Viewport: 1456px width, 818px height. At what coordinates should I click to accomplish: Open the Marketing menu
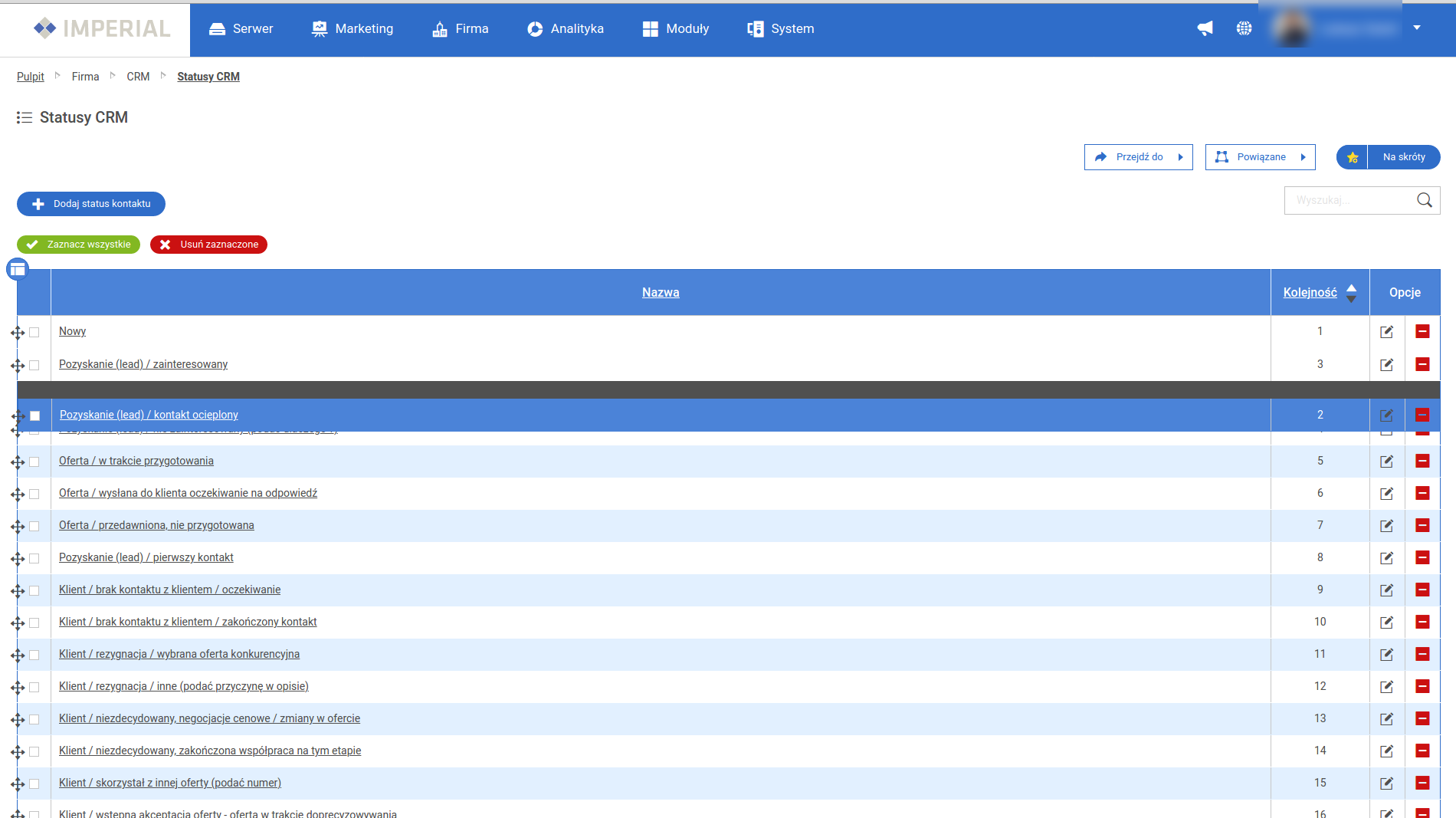coord(353,28)
